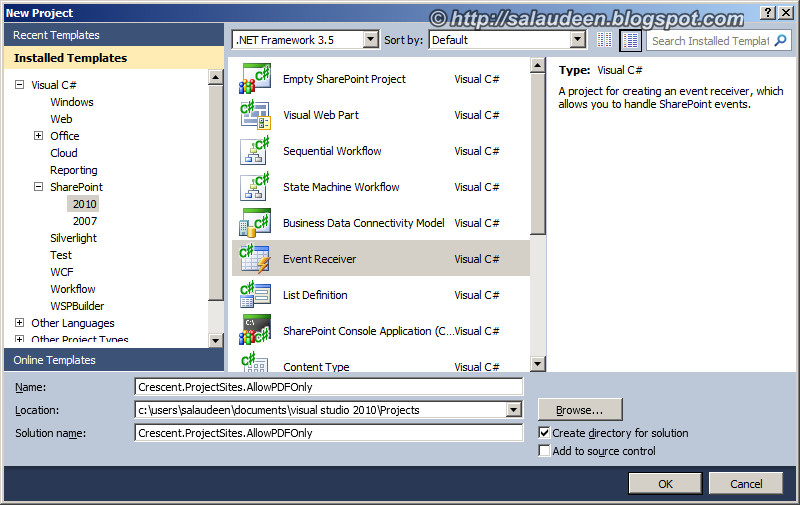Select Test in the templates tree
The image size is (800, 505).
click(x=61, y=255)
